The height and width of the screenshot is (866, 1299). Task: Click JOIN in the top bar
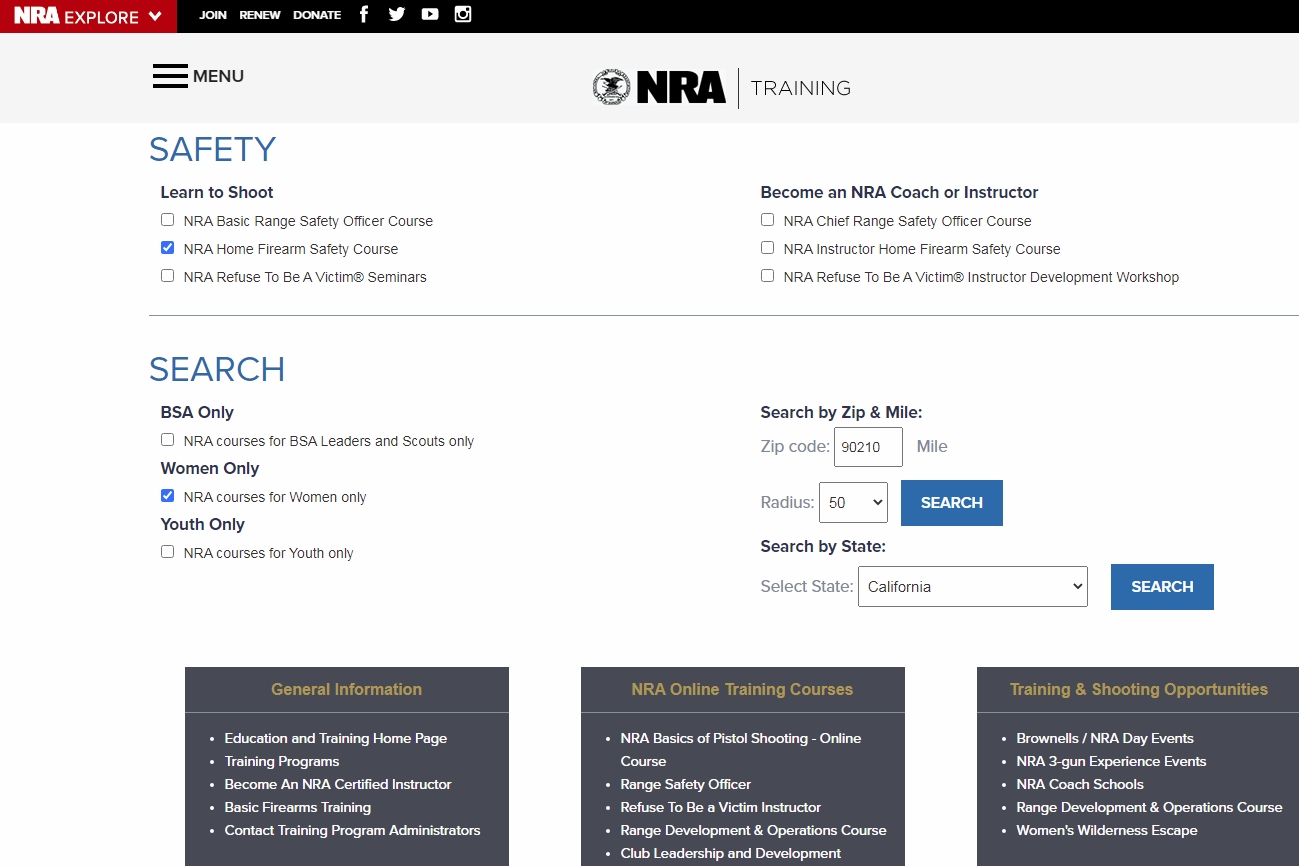tap(213, 15)
